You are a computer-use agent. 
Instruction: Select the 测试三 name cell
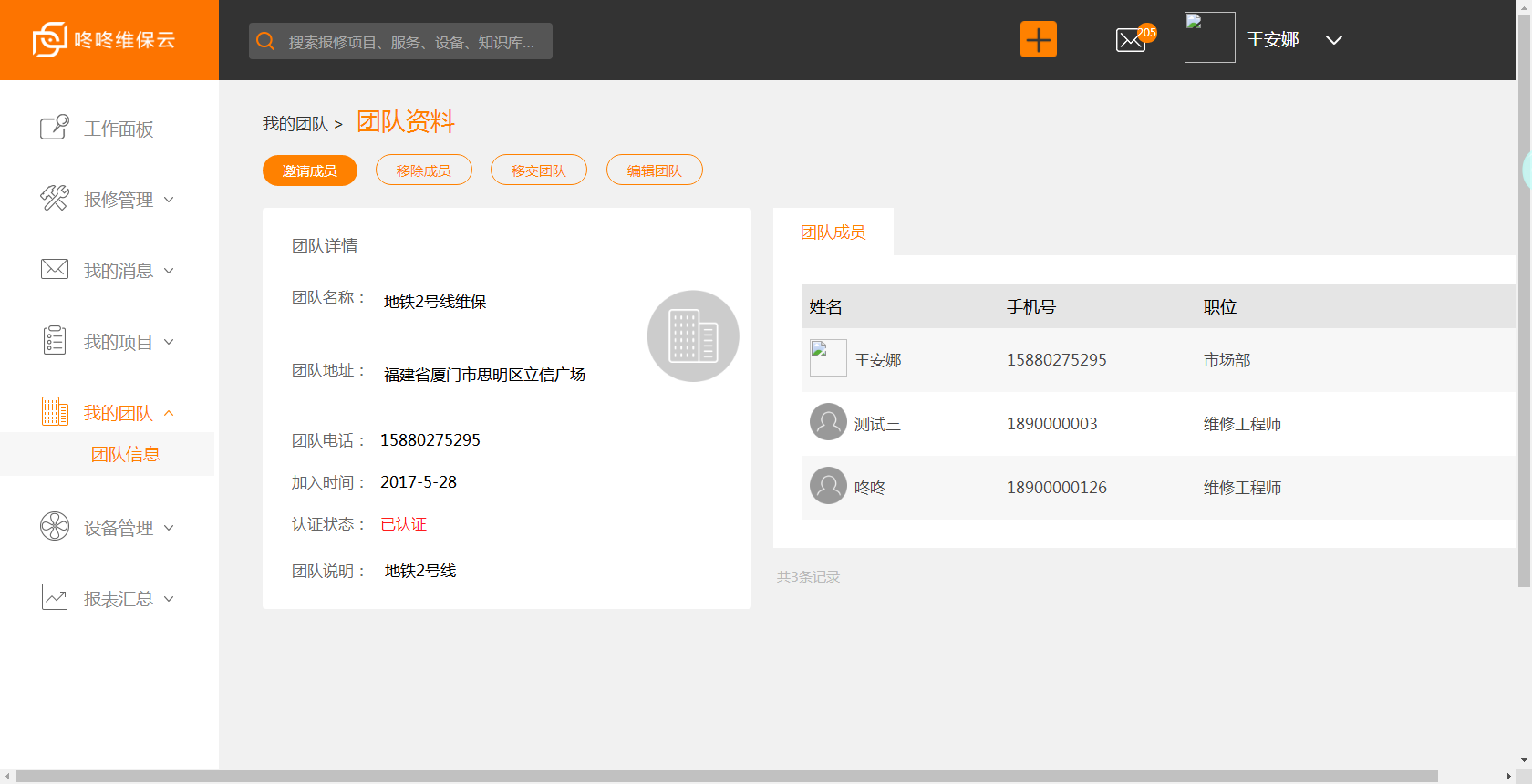[x=878, y=424]
